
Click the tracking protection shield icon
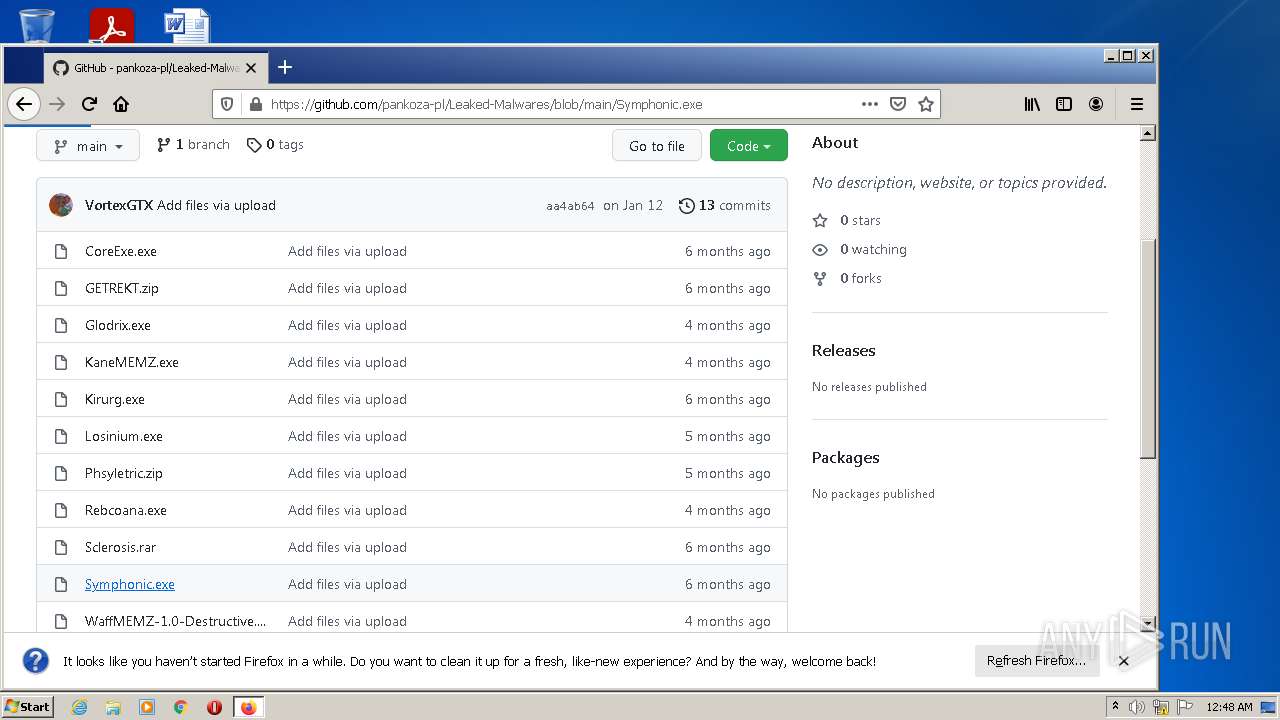tap(227, 104)
